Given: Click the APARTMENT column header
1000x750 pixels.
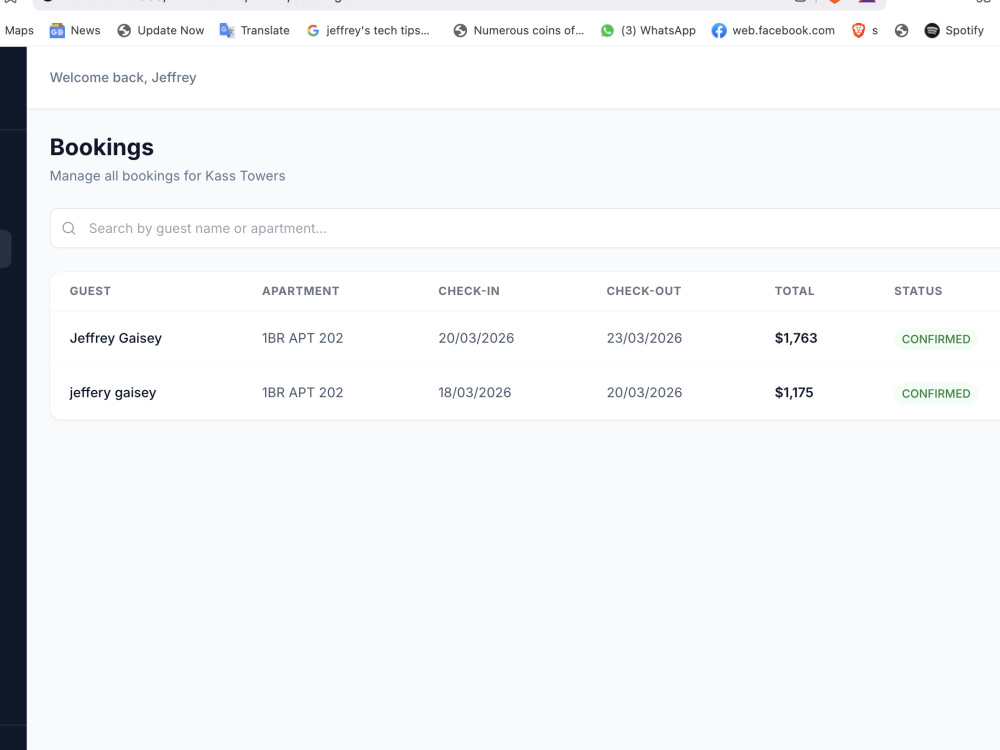Looking at the screenshot, I should pos(300,291).
